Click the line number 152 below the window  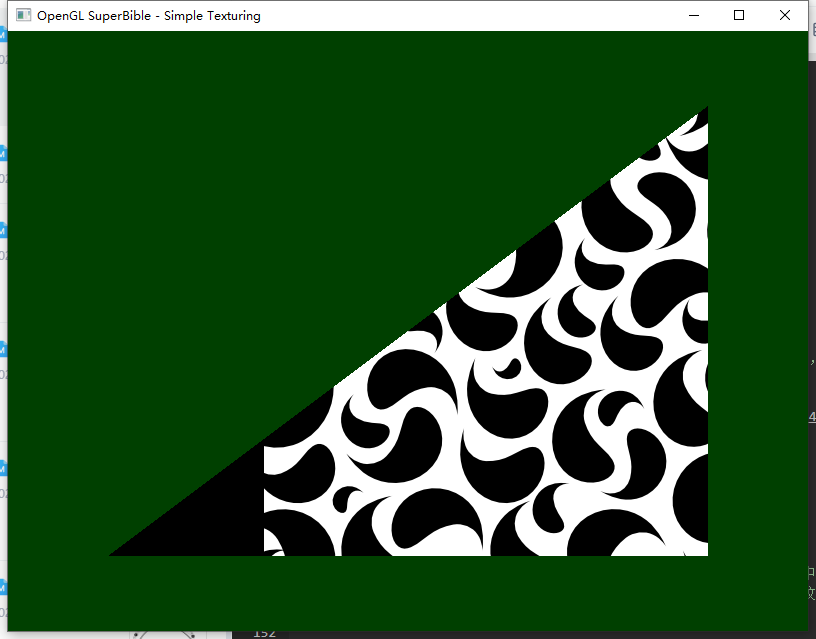pos(264,633)
